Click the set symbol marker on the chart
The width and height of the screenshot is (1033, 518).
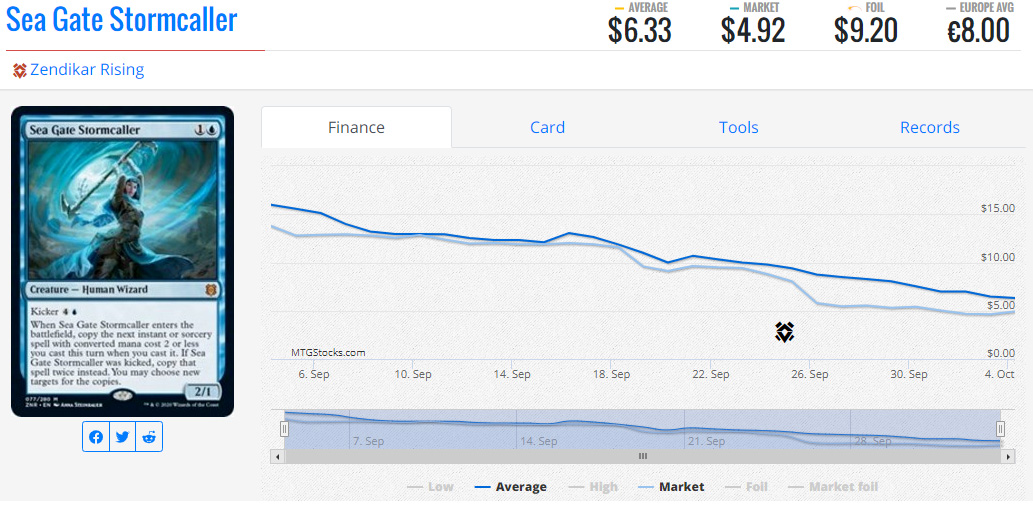784,332
